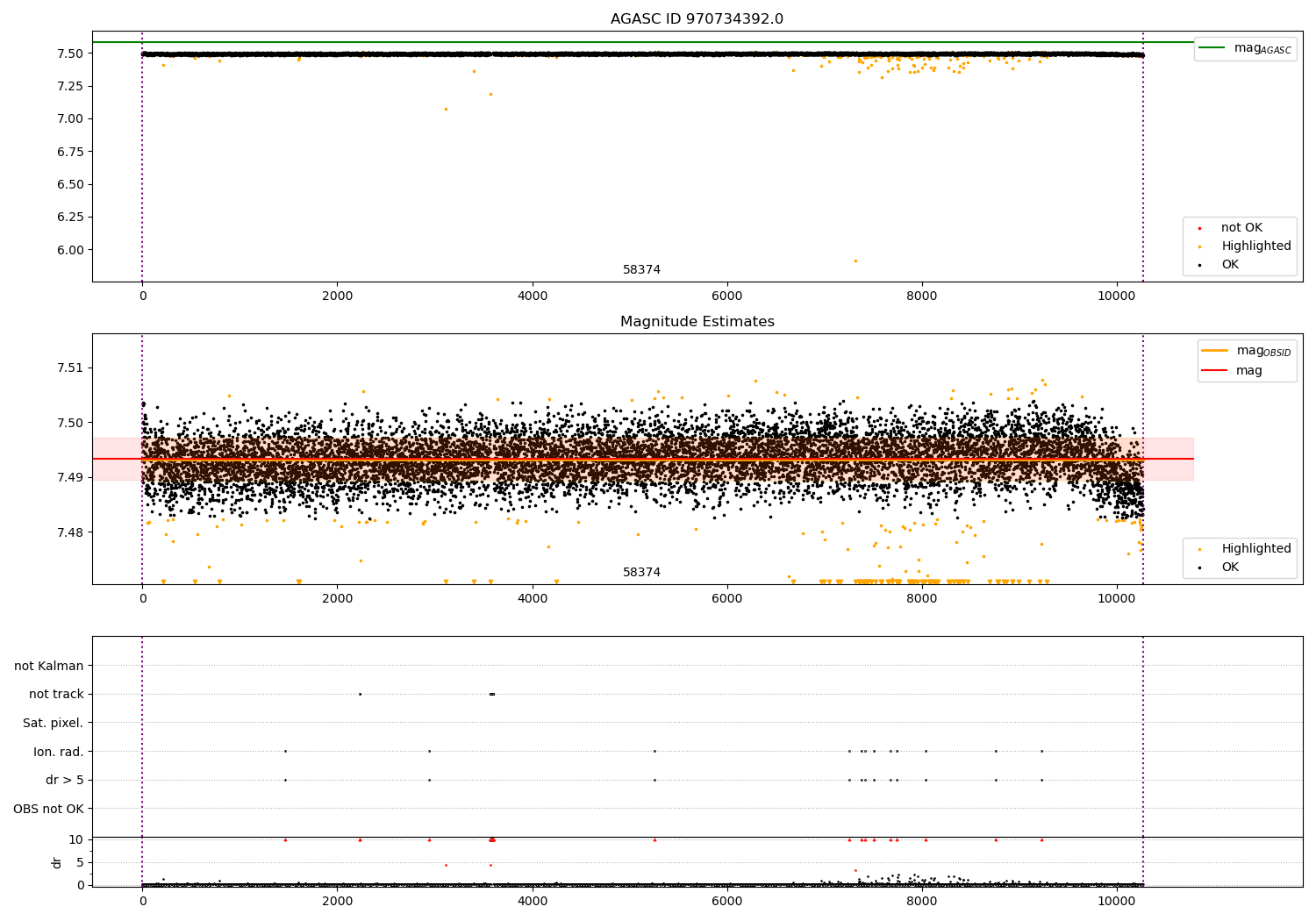Select 'OK' legend entry in Magnitude Estimates plot
Image resolution: width=1316 pixels, height=921 pixels.
[x=1230, y=568]
